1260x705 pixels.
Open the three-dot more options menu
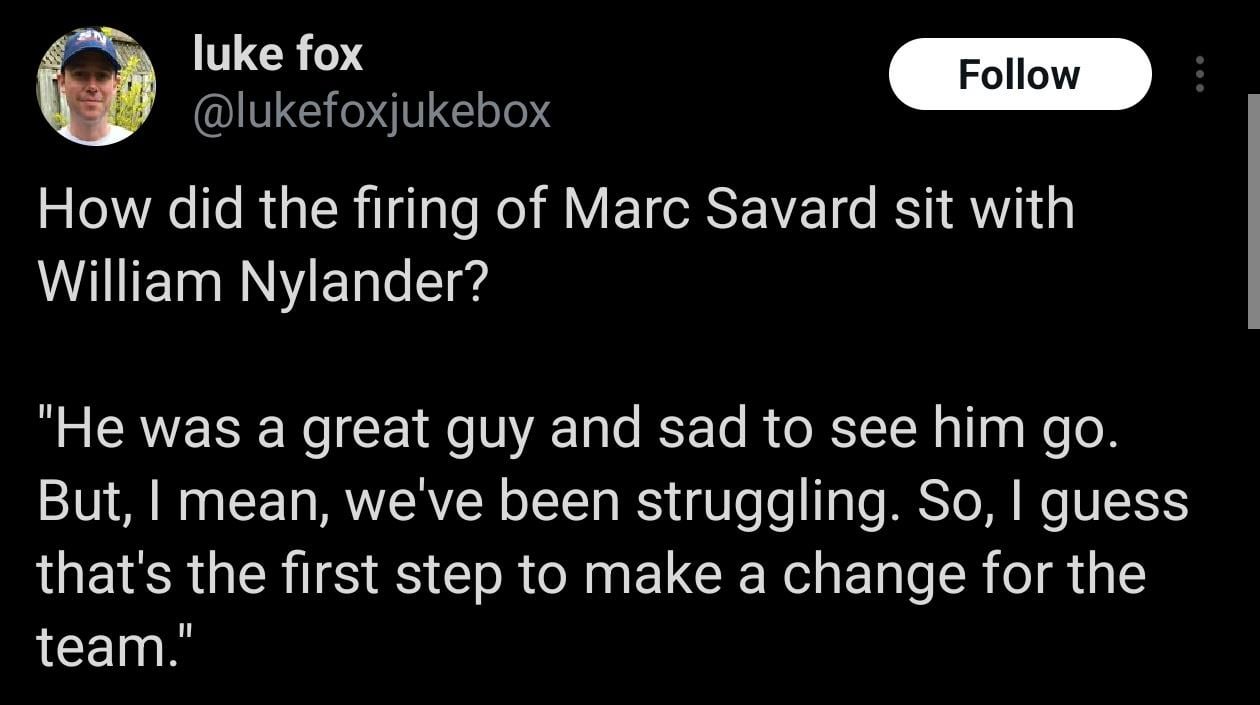pyautogui.click(x=1200, y=75)
